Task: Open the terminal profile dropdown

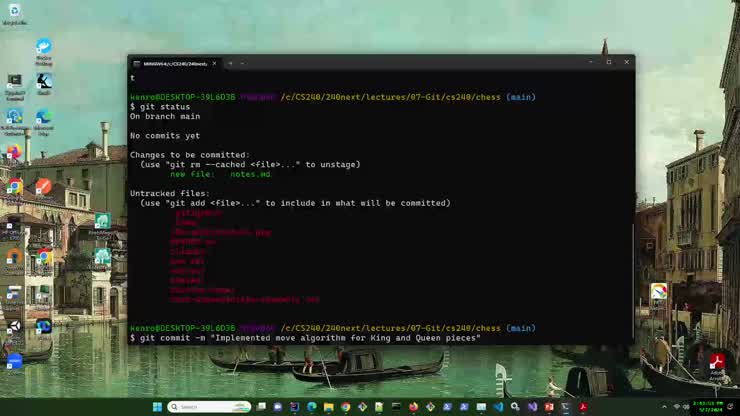Action: (x=243, y=63)
